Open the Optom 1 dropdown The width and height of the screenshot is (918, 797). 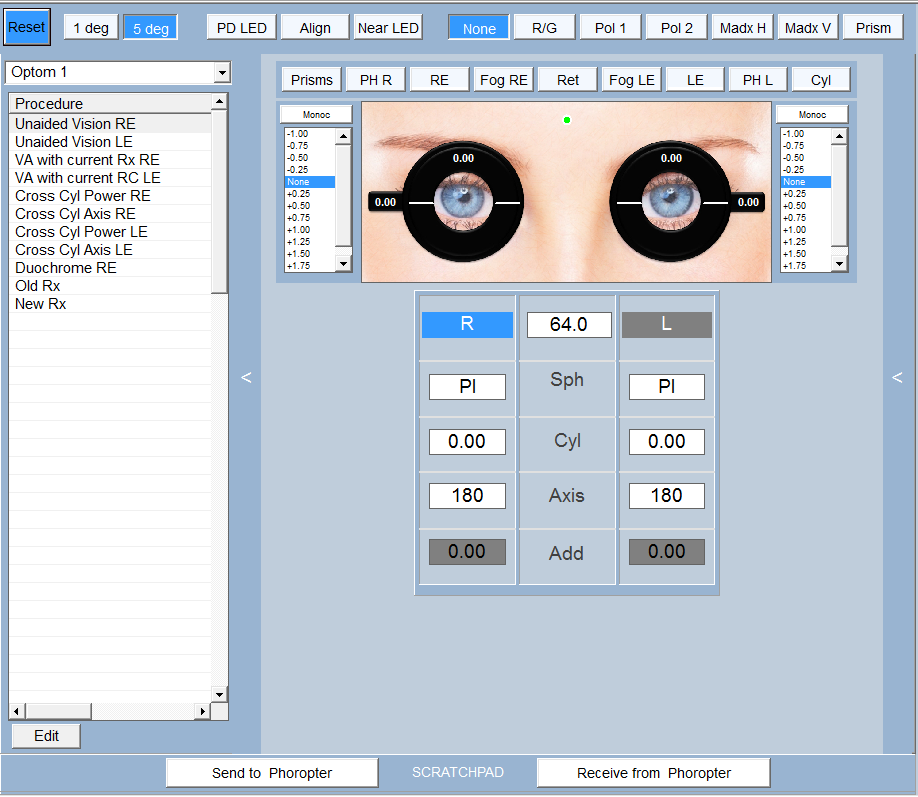tap(118, 73)
